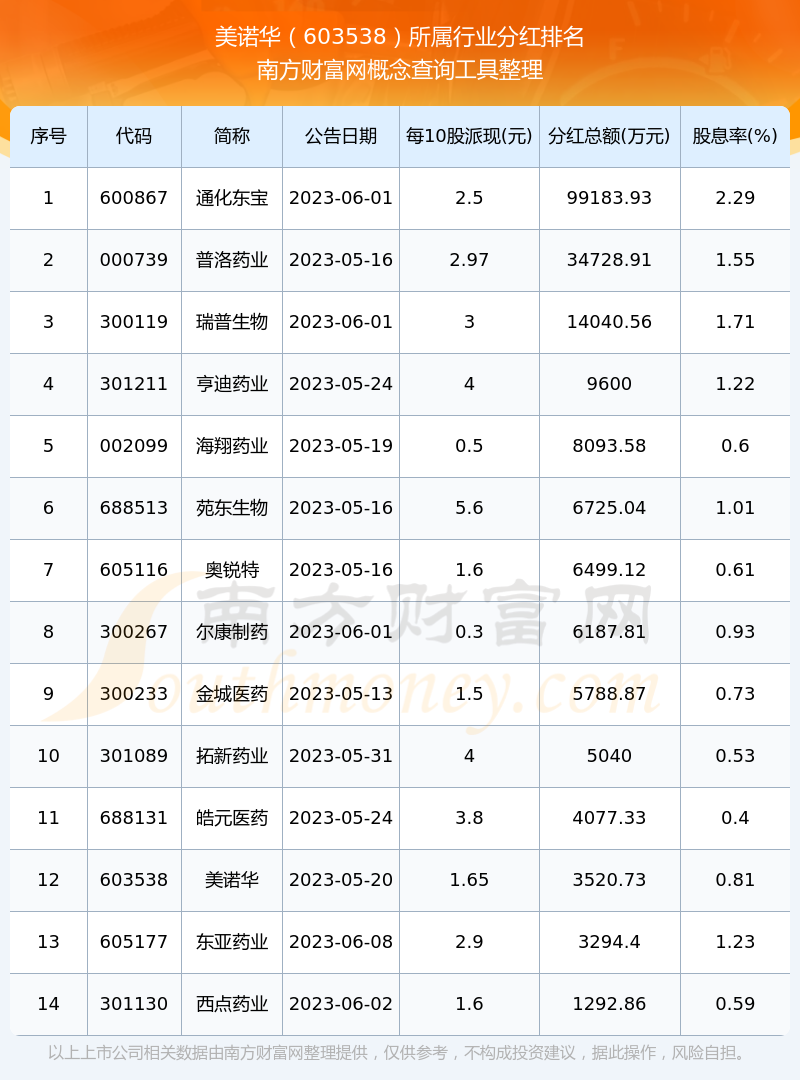The image size is (800, 1080).
Task: Select stock code 300267
Action: [134, 632]
